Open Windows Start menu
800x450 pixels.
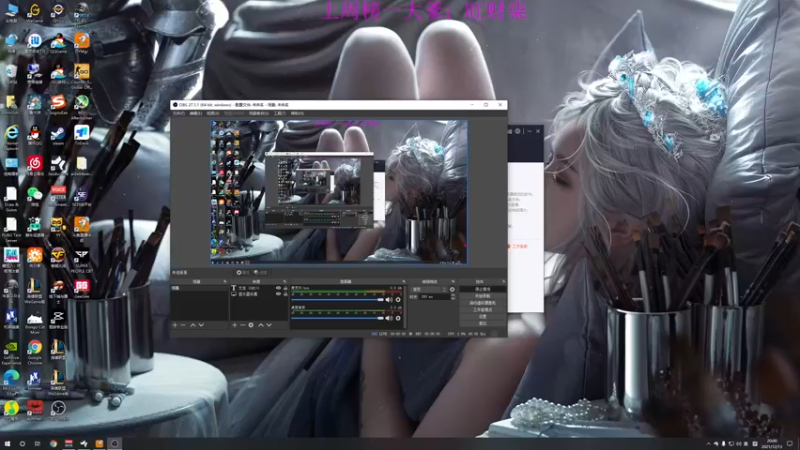click(x=7, y=444)
